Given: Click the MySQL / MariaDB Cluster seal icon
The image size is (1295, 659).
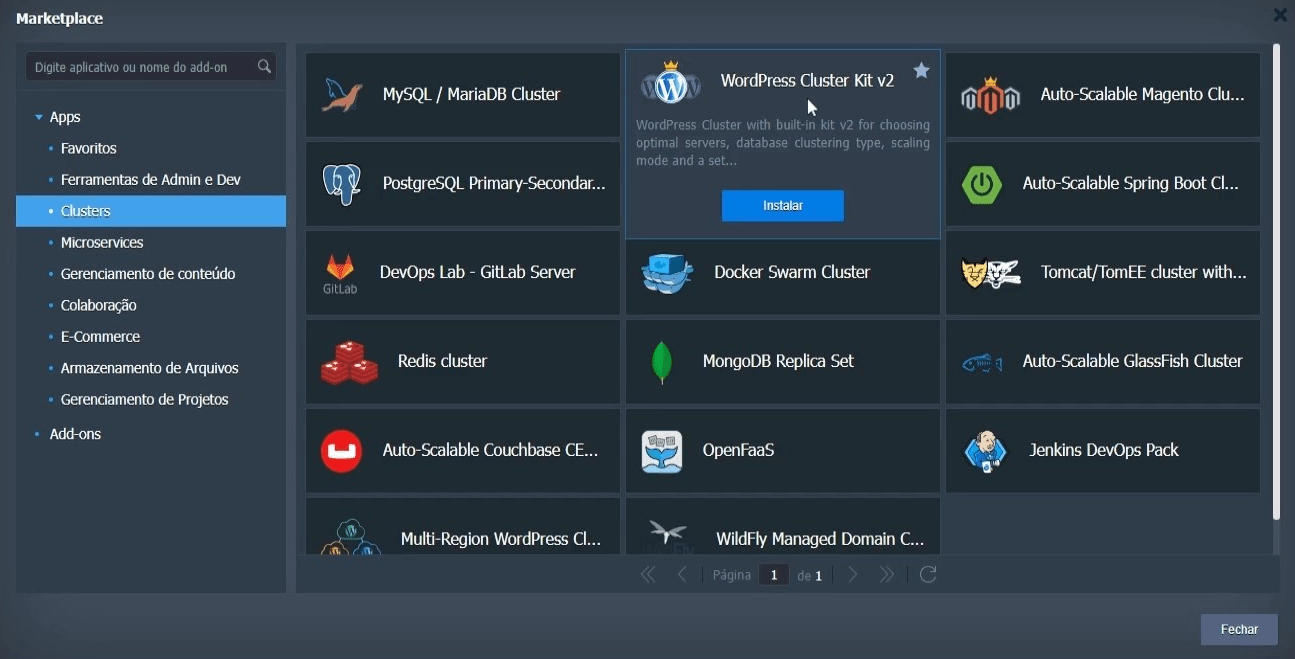Looking at the screenshot, I should [x=342, y=95].
